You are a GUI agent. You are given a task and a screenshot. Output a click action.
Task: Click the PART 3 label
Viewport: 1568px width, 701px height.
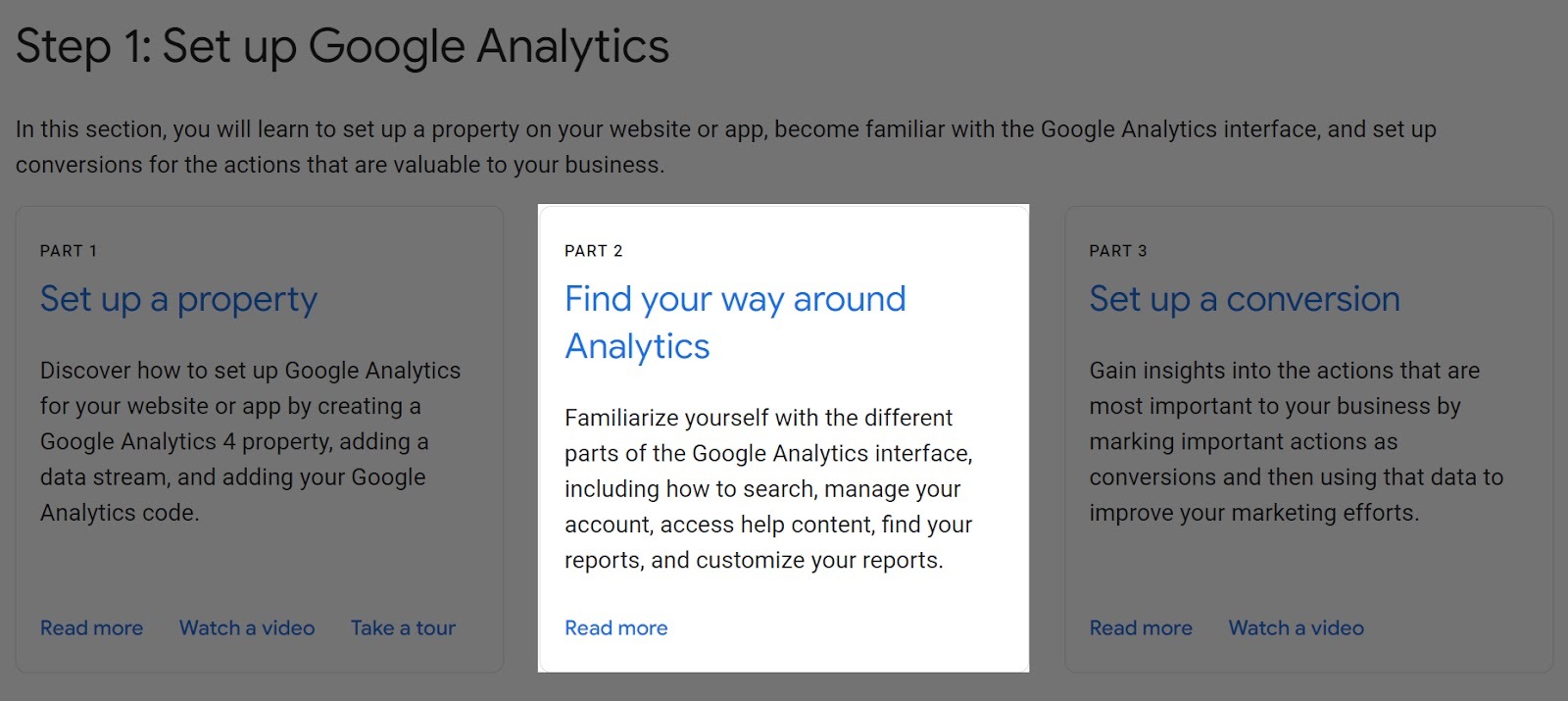click(1117, 250)
